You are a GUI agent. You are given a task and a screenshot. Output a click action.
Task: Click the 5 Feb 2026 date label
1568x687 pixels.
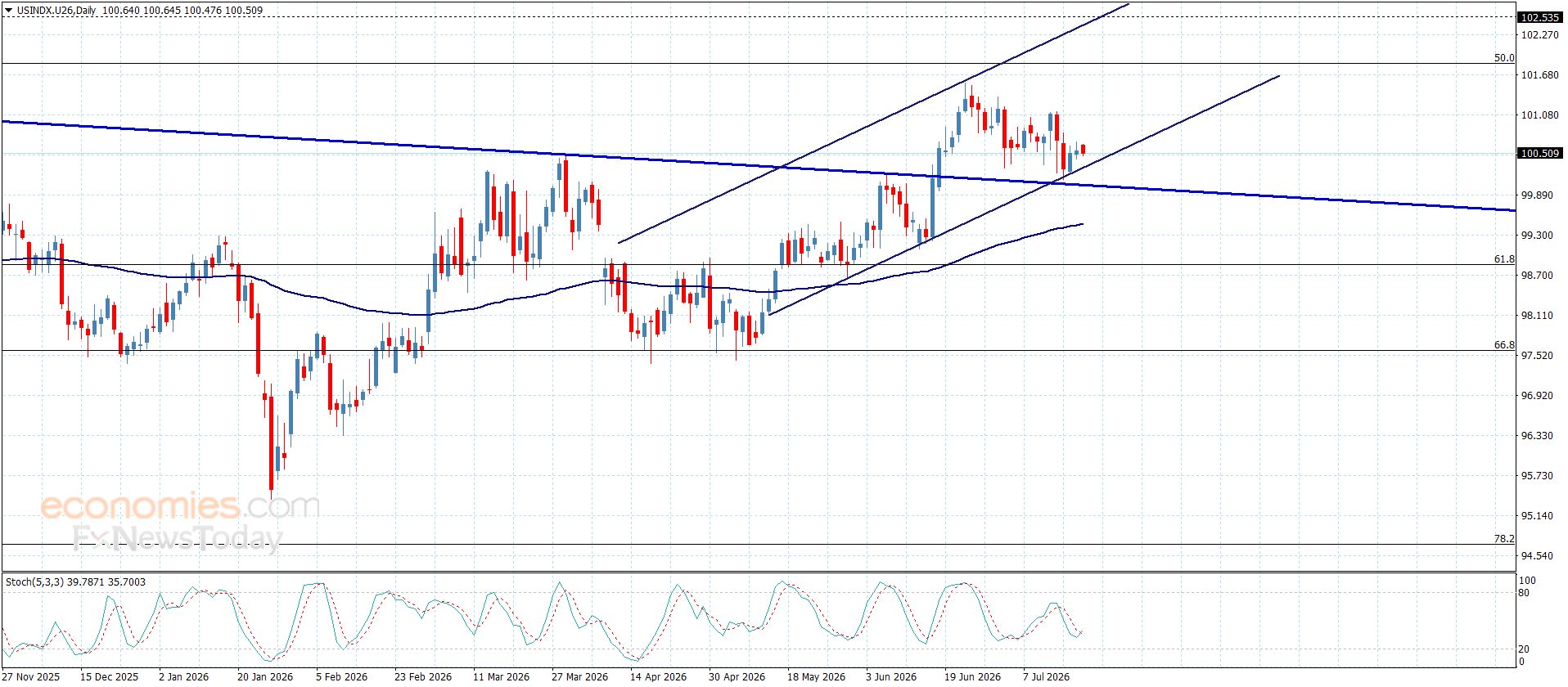click(342, 676)
